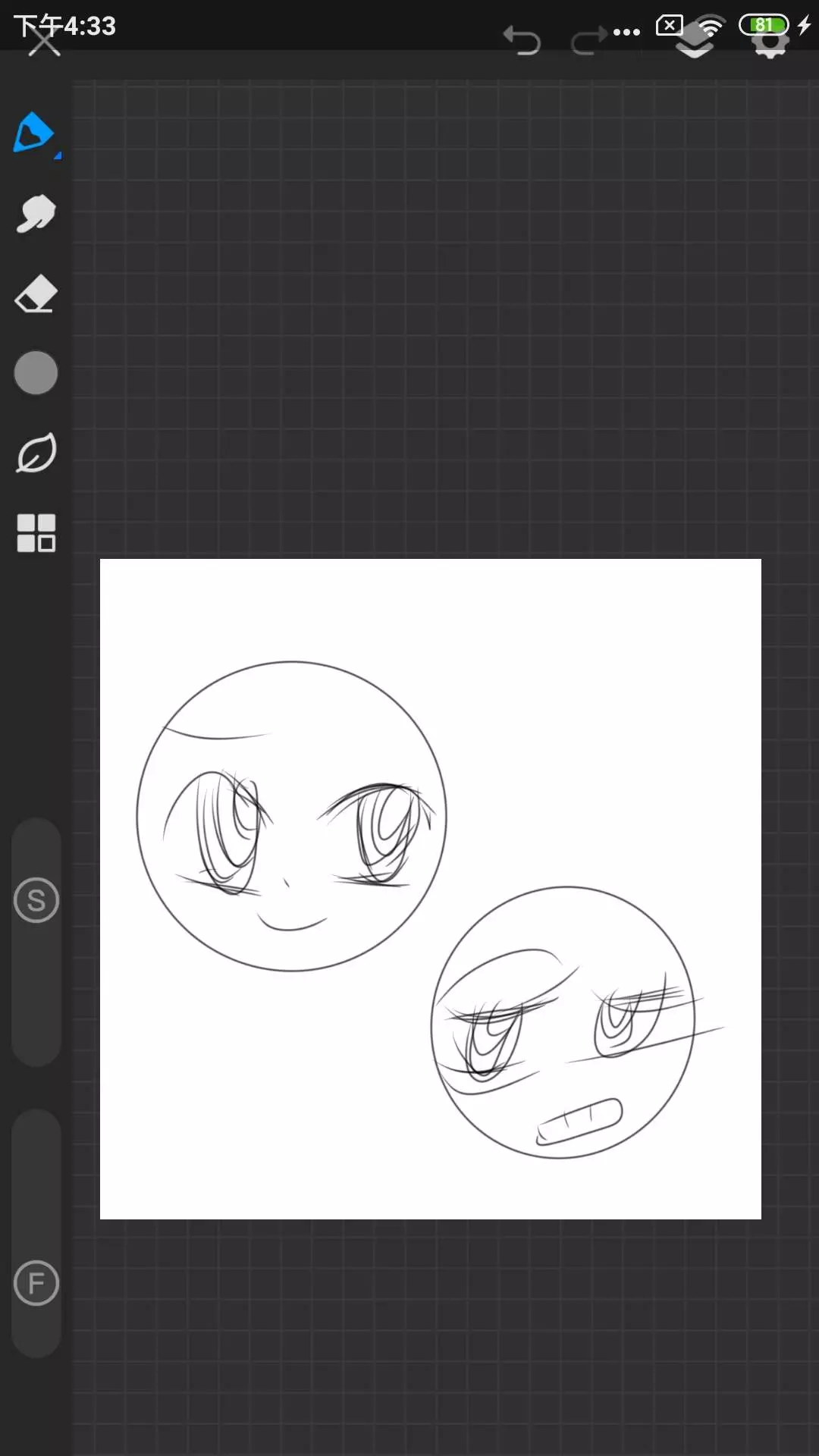Viewport: 819px width, 1456px height.
Task: Tap the angry face drawing on canvas
Action: (x=563, y=1022)
